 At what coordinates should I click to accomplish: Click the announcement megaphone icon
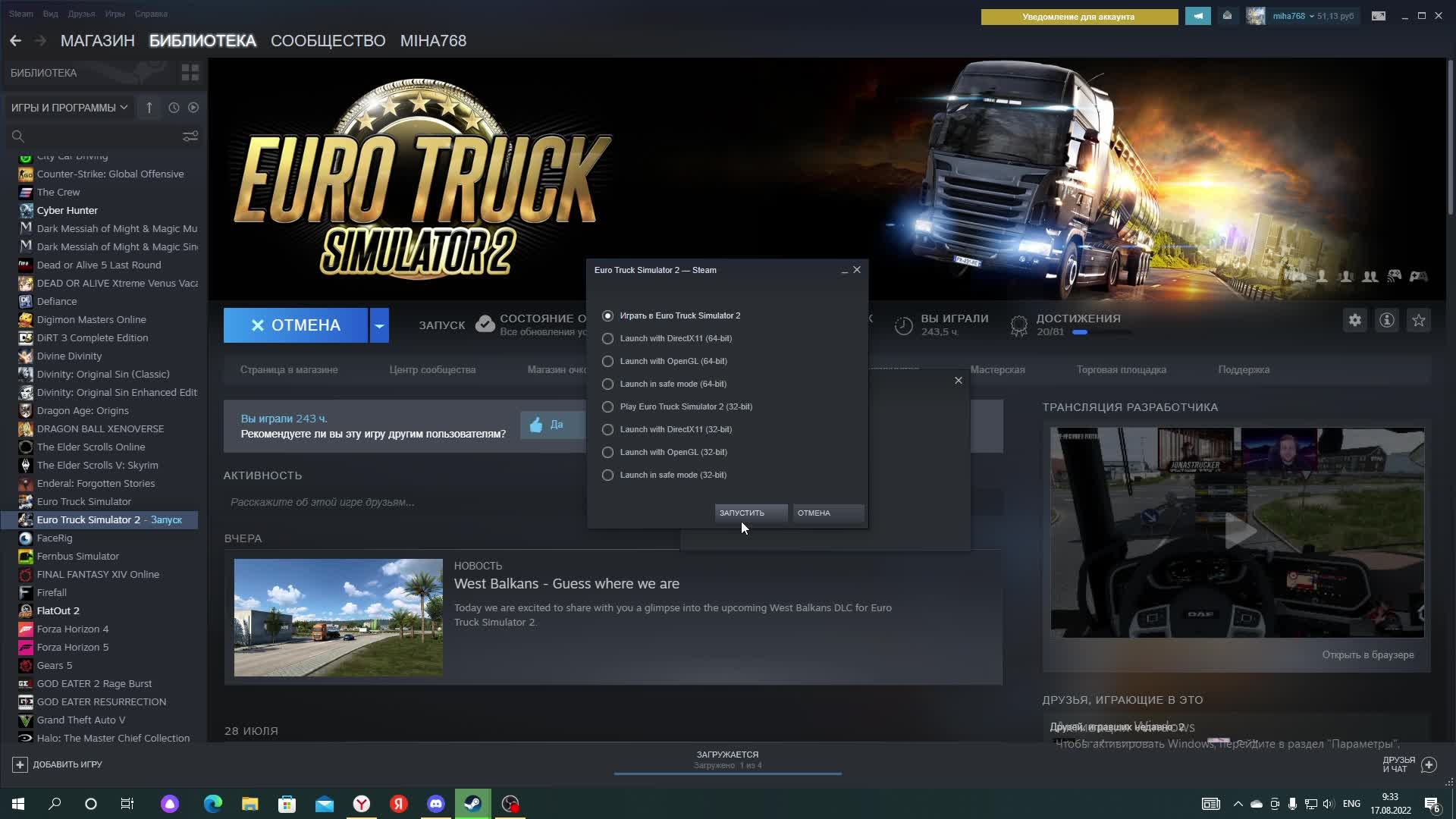coord(1198,16)
